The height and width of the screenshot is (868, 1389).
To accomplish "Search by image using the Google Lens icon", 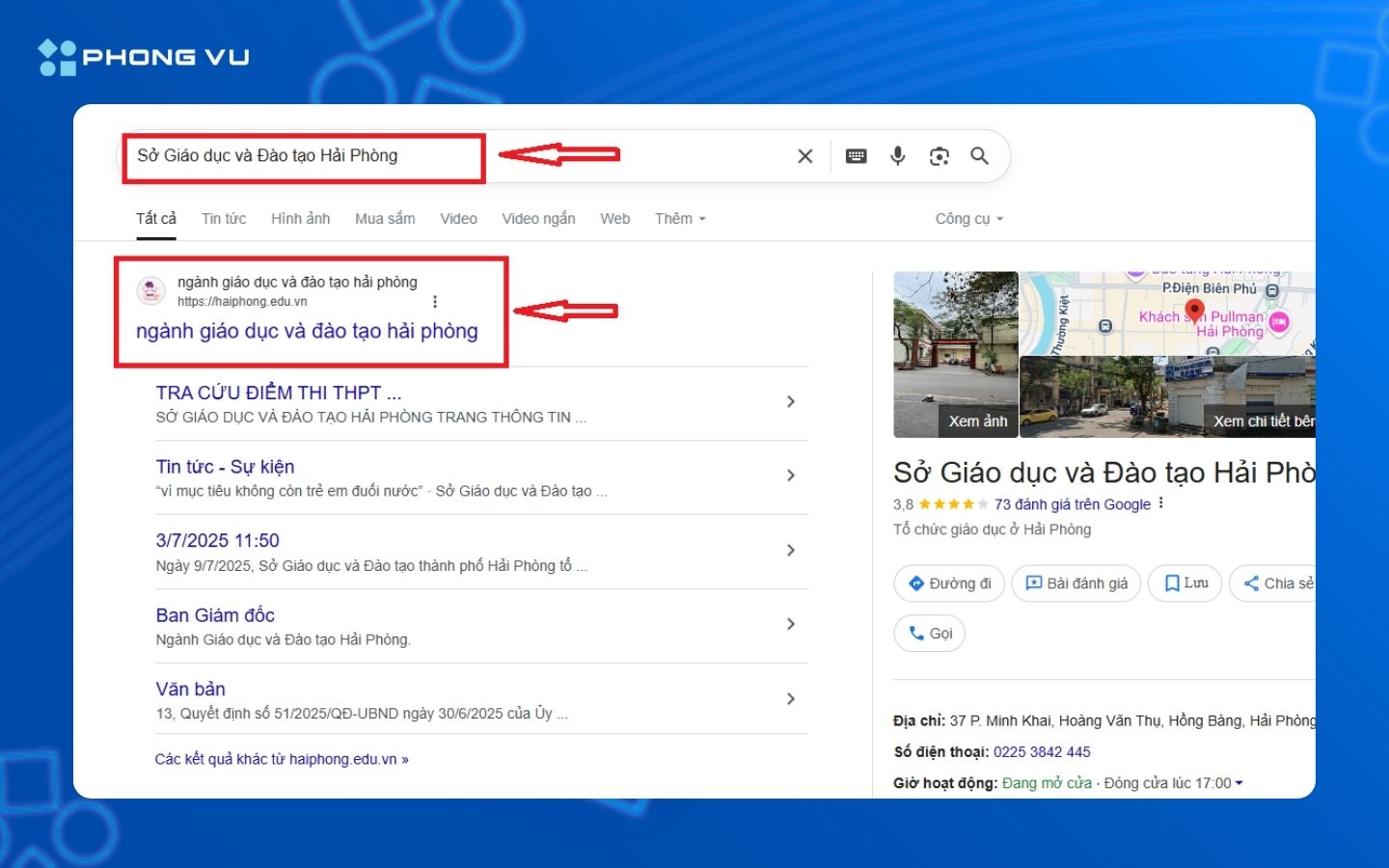I will 940,155.
